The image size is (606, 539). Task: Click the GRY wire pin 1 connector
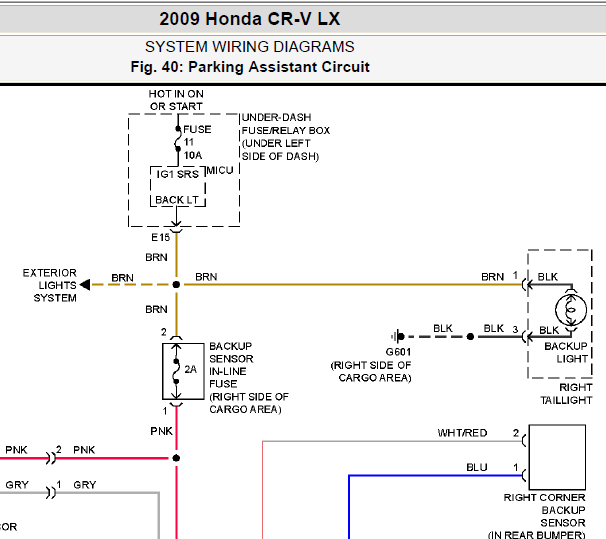coord(51,493)
